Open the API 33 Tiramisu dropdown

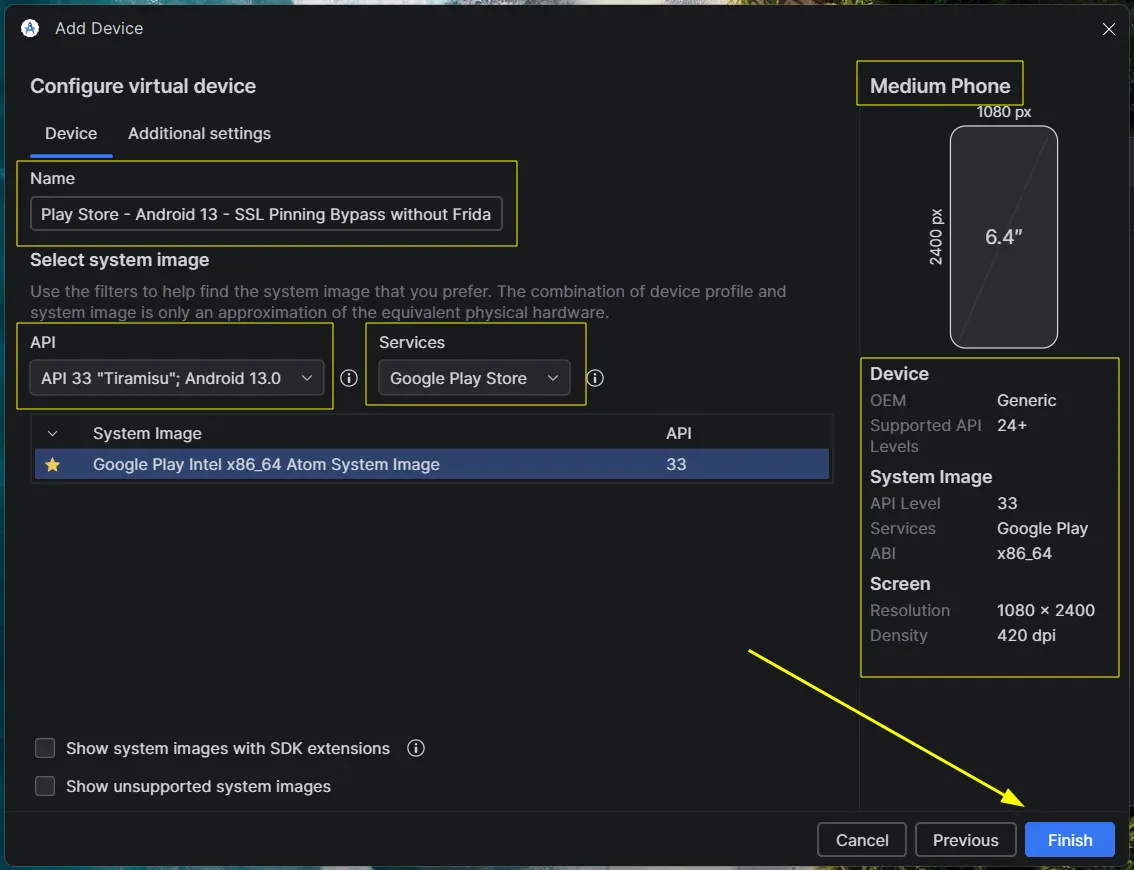pyautogui.click(x=176, y=378)
